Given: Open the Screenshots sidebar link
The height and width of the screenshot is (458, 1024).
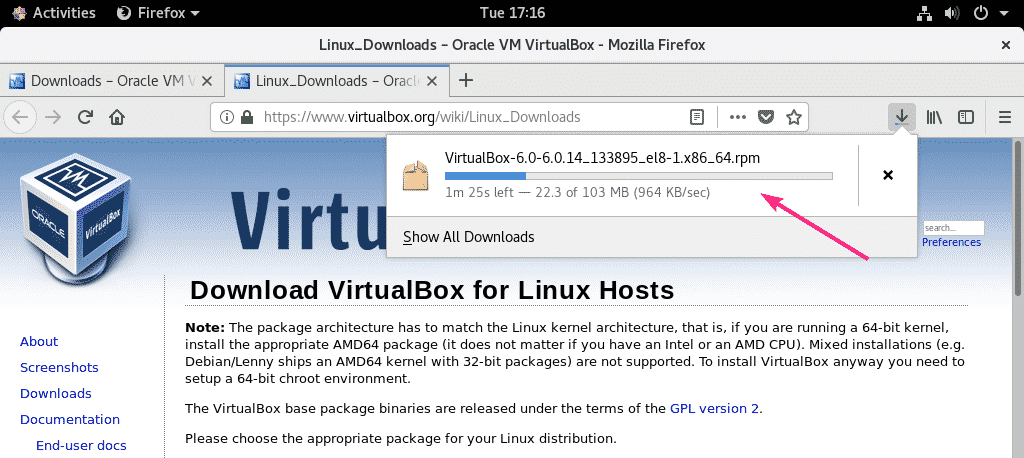Looking at the screenshot, I should pyautogui.click(x=59, y=367).
